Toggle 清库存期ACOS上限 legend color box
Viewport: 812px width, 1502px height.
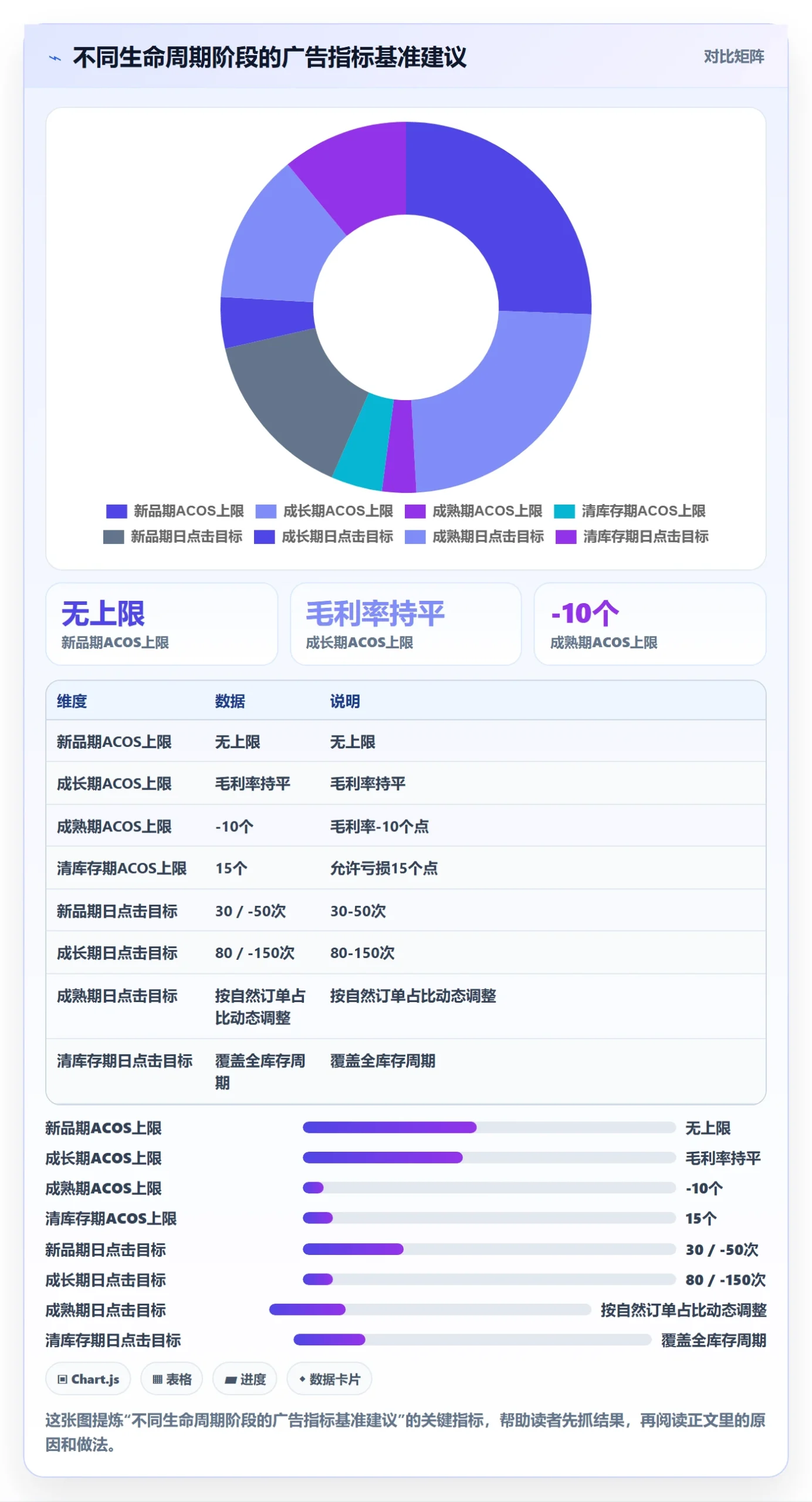coord(564,511)
